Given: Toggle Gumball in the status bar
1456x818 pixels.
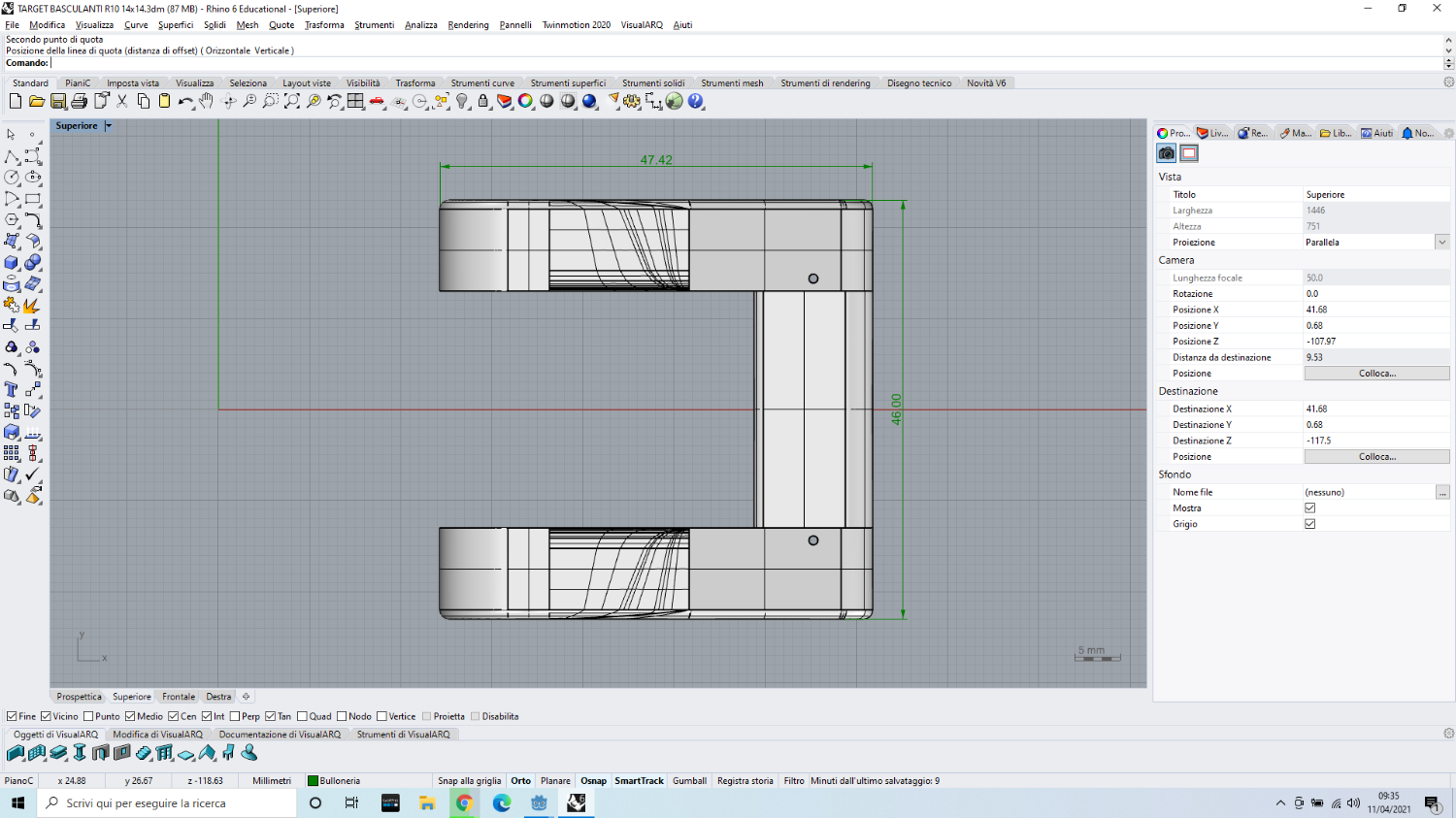Looking at the screenshot, I should point(689,781).
